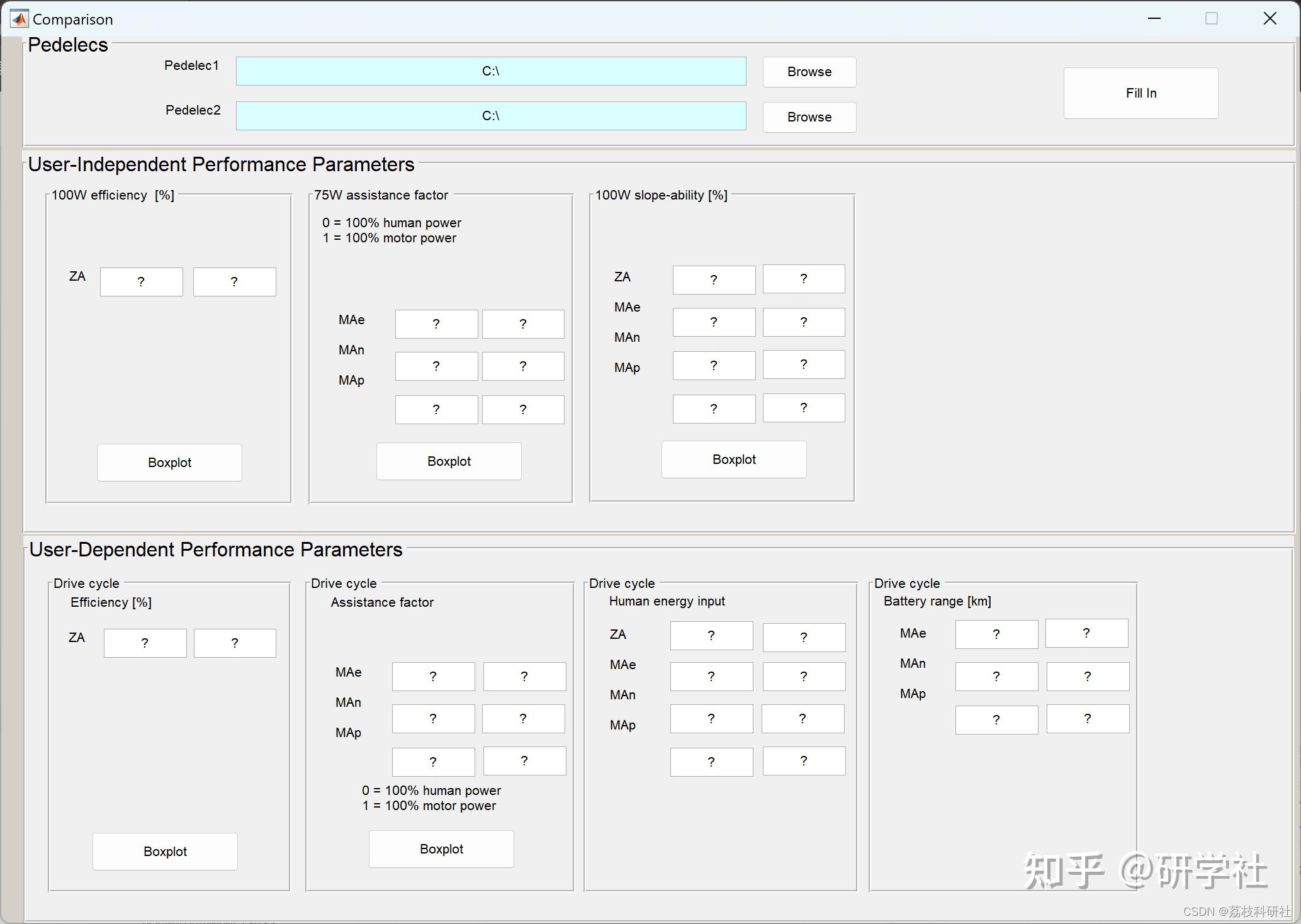Image resolution: width=1301 pixels, height=924 pixels.
Task: Click Boxplot in the 75W assistance factor panel
Action: [x=448, y=461]
